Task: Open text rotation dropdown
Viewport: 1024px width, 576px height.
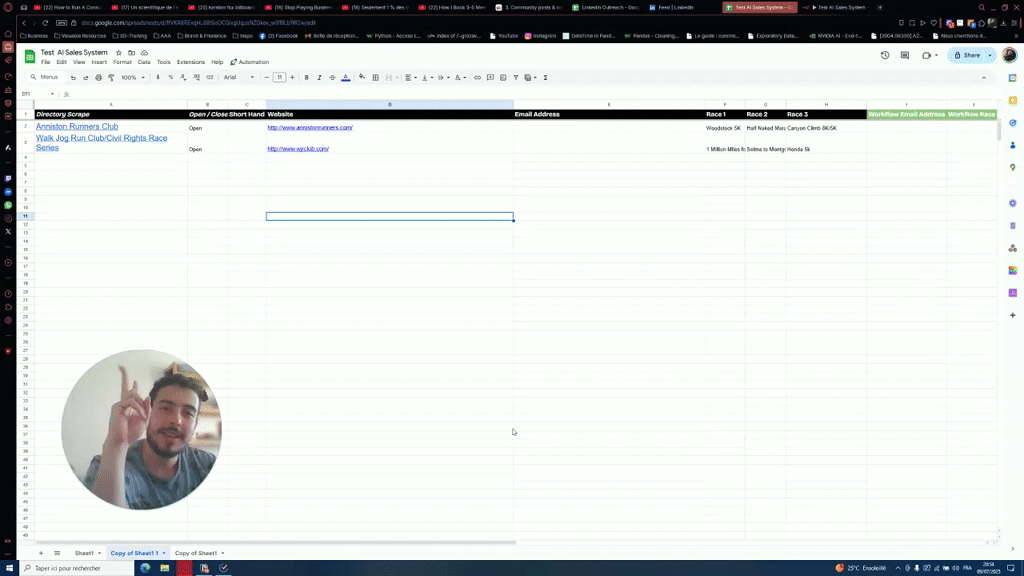Action: tap(460, 78)
